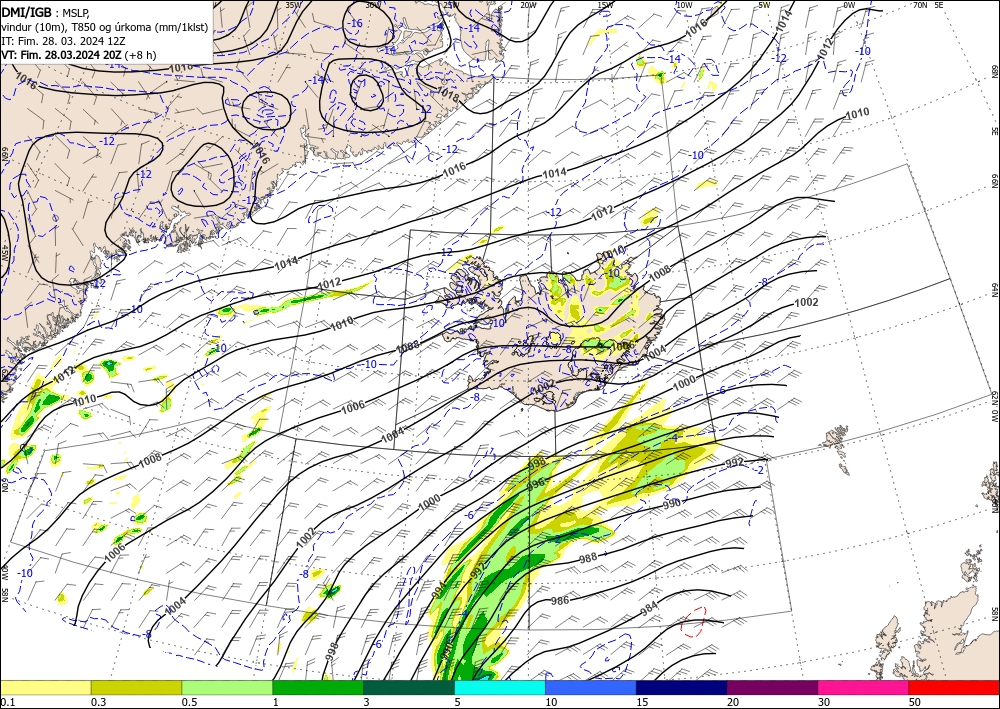Screen dimensions: 1000x709
Task: Click the '10W' longitude label at top
Action: [684, 5]
